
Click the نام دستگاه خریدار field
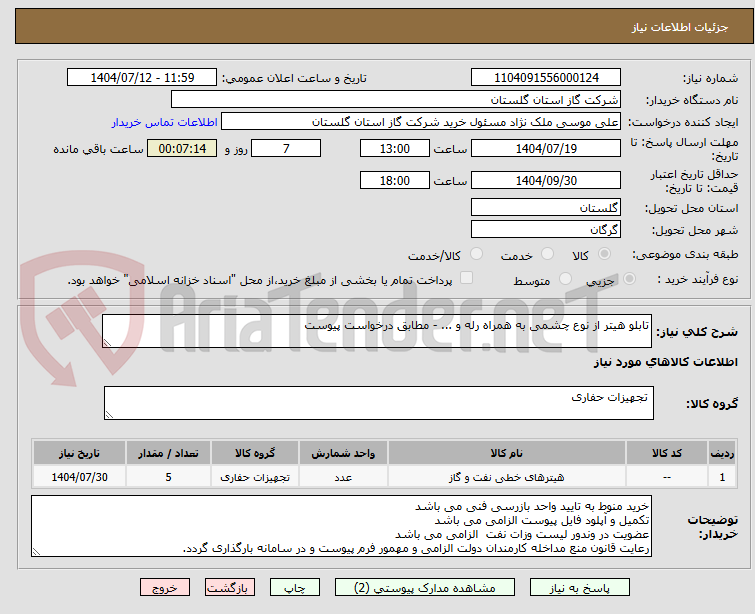396,99
